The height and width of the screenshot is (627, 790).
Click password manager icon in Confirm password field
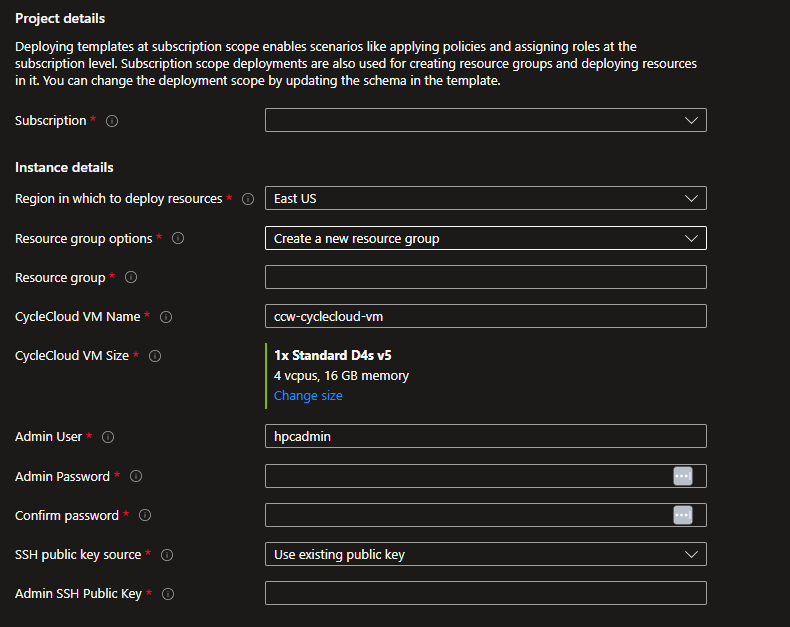coord(682,515)
